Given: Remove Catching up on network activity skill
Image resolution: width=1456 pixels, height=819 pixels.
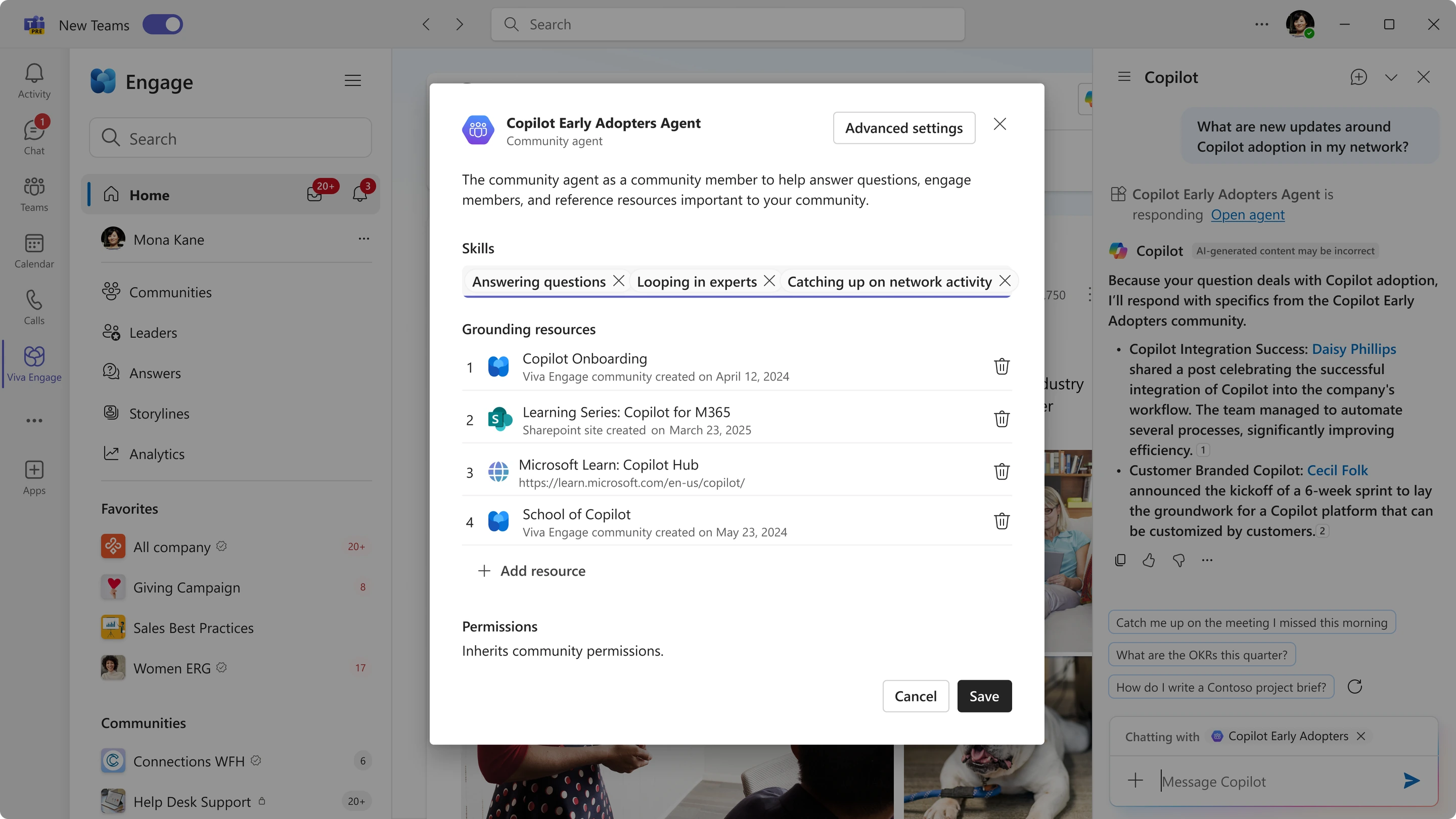Looking at the screenshot, I should (1005, 281).
